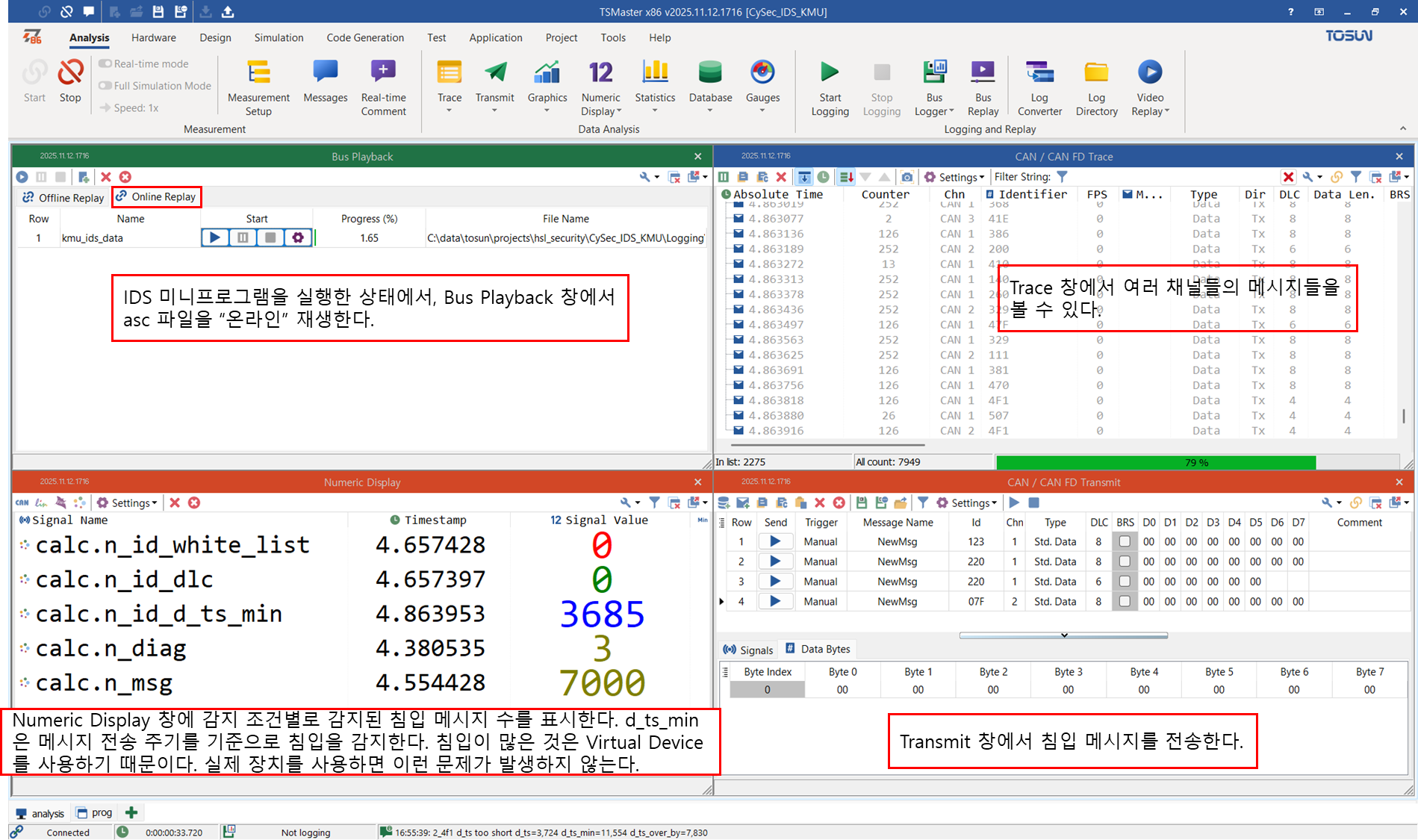
Task: Send the Transmit message with Id 123
Action: [775, 541]
